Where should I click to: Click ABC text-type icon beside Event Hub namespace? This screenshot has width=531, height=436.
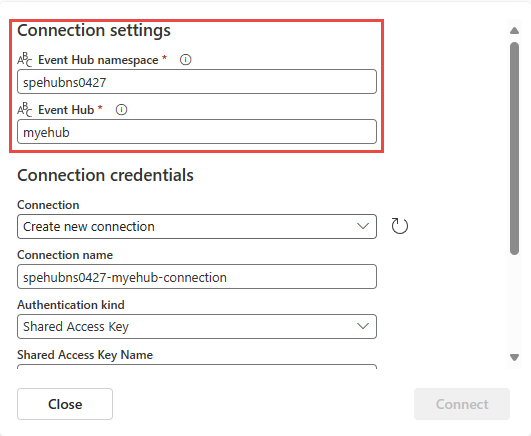point(25,60)
